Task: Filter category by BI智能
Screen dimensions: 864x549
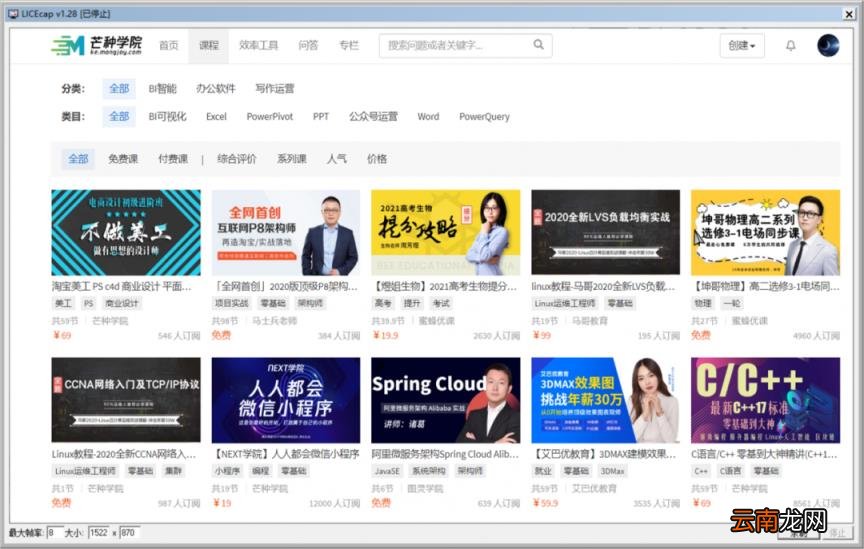Action: 163,88
